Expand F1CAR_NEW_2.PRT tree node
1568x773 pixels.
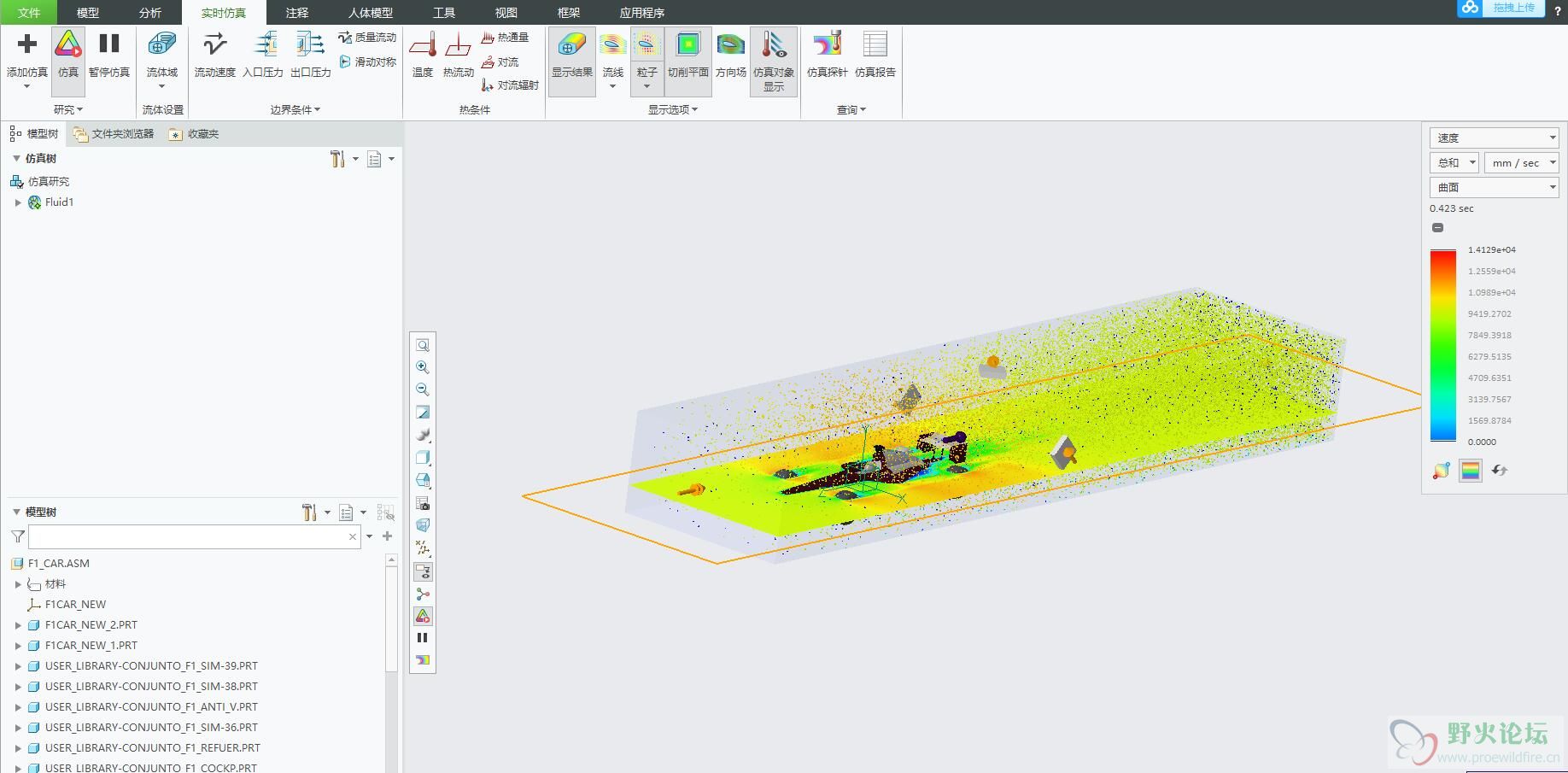click(18, 625)
